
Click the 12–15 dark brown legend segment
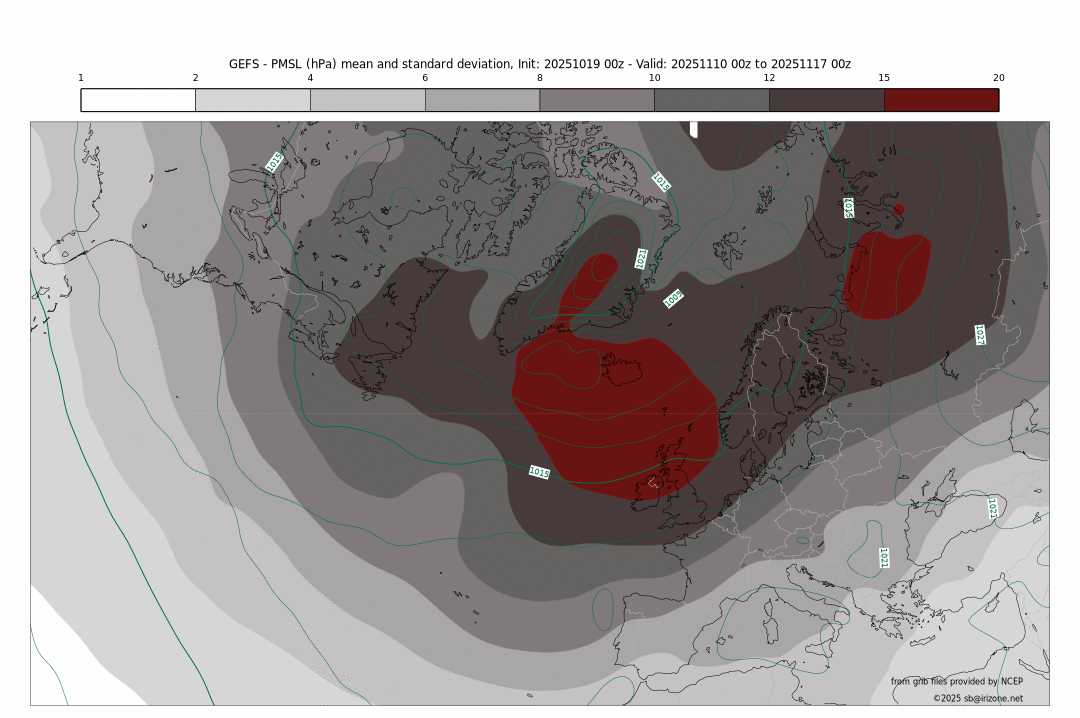click(x=826, y=100)
